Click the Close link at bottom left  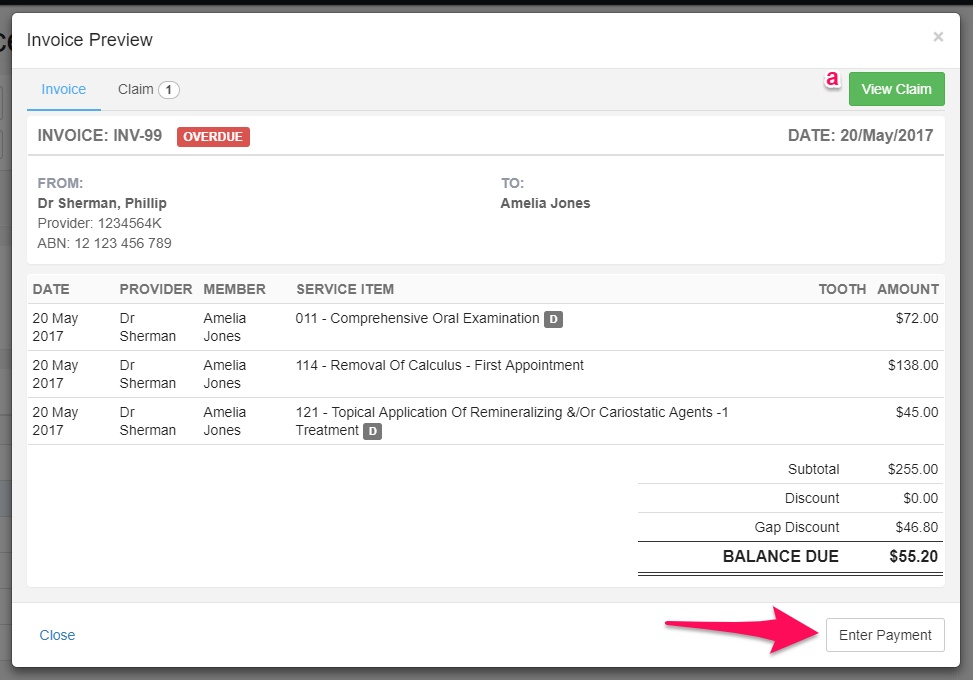coord(57,635)
